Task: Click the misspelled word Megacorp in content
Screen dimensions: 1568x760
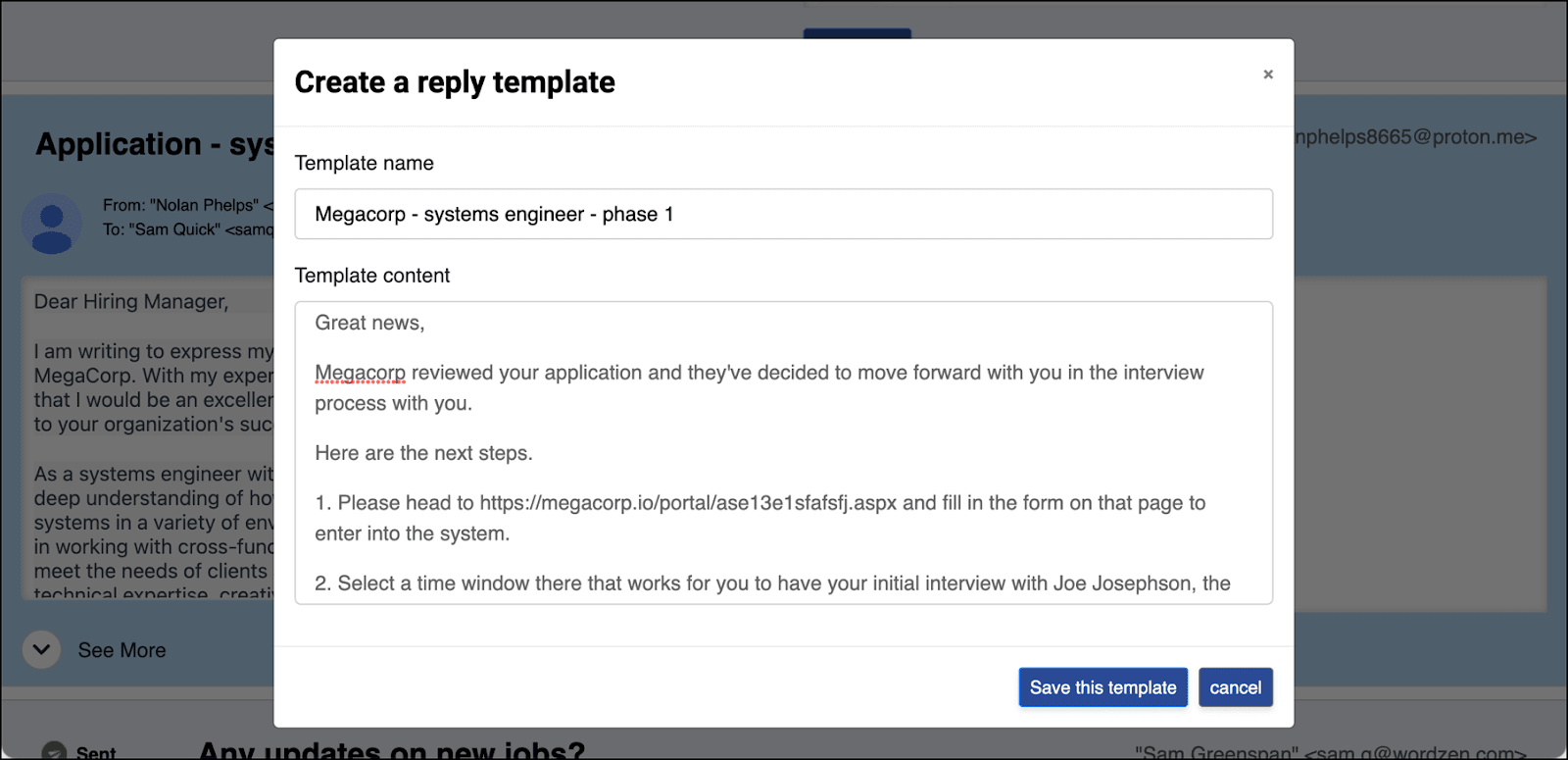Action: [x=360, y=373]
